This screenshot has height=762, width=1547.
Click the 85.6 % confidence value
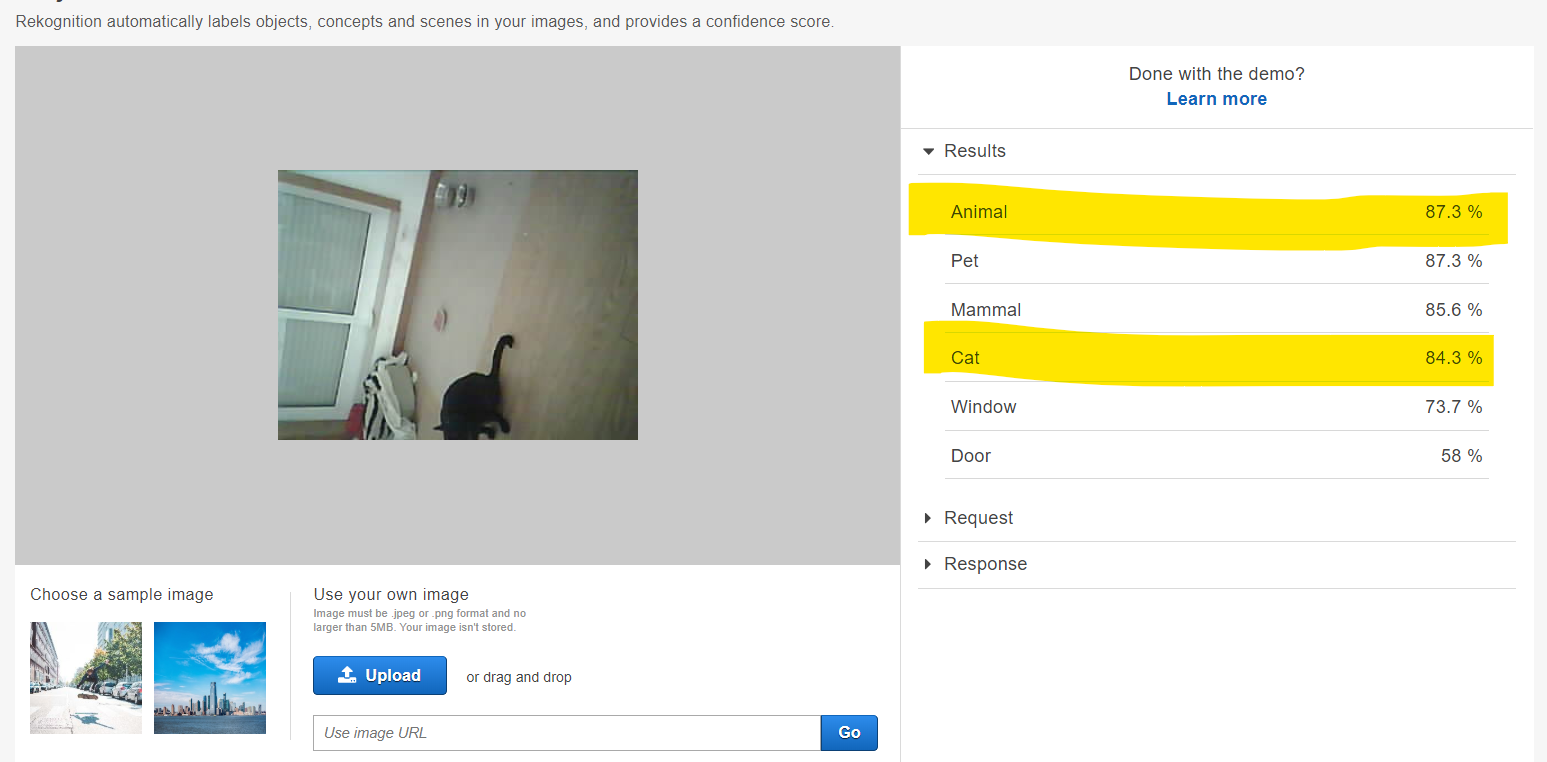pyautogui.click(x=1453, y=310)
